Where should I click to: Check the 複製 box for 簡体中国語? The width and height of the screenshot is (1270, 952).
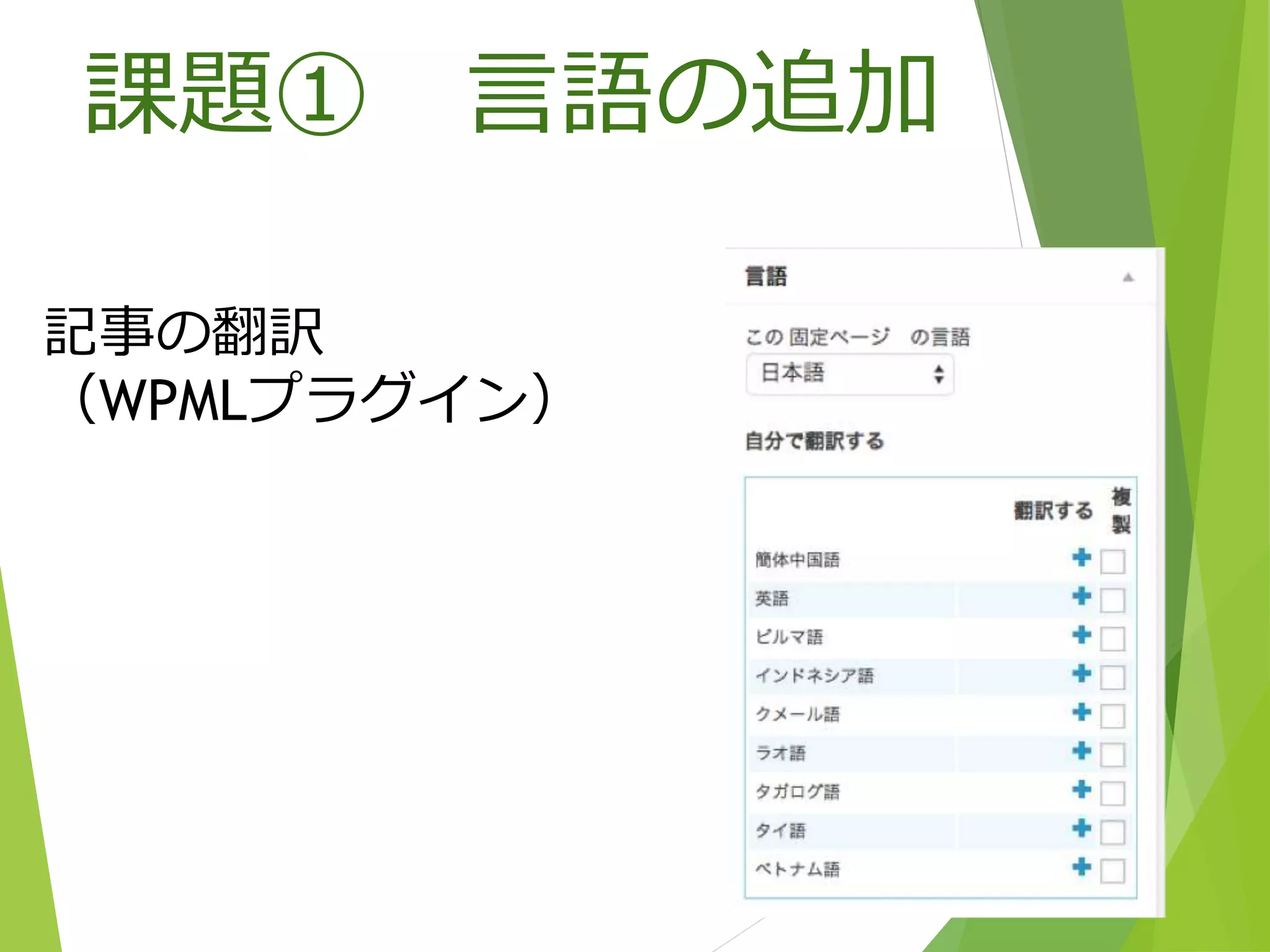(x=1112, y=562)
